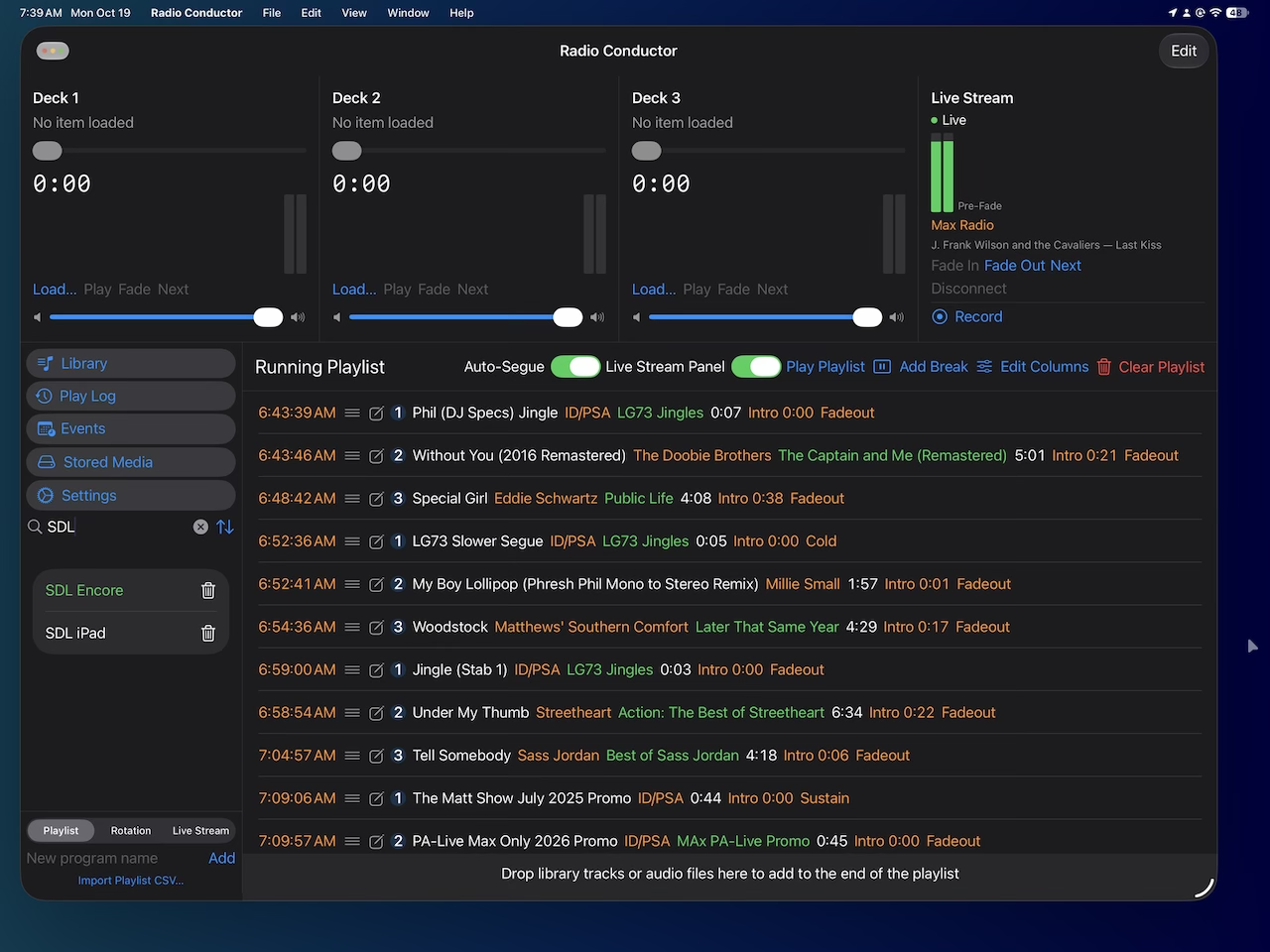Focus the New program name field

[114, 859]
